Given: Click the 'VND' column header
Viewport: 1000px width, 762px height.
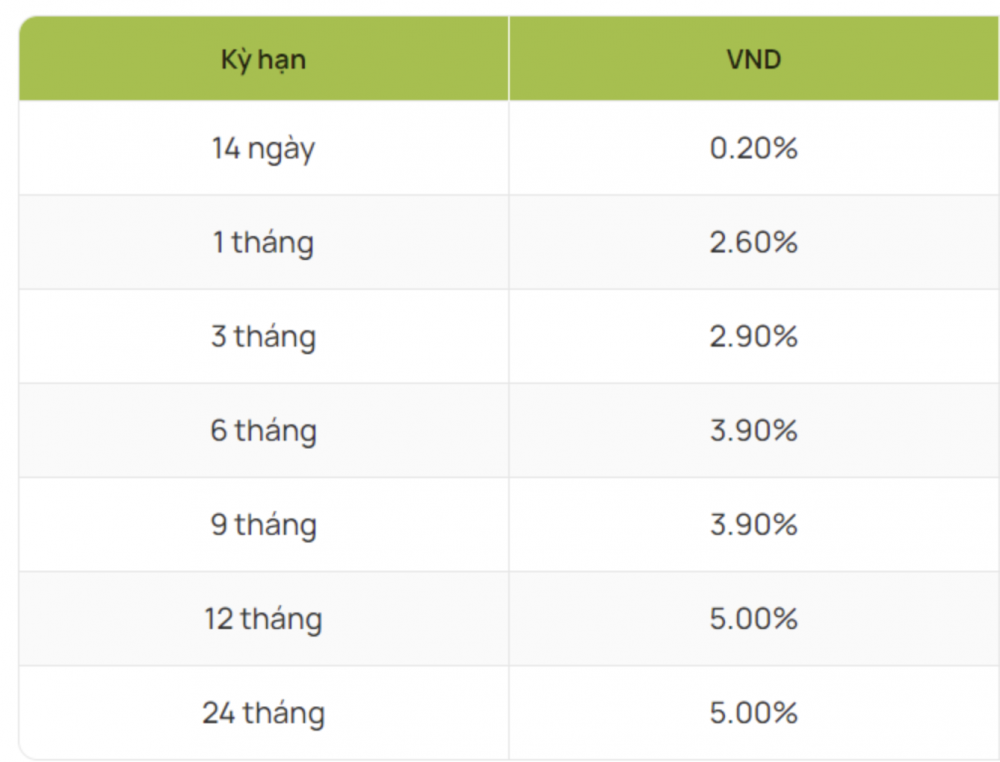Looking at the screenshot, I should click(754, 60).
